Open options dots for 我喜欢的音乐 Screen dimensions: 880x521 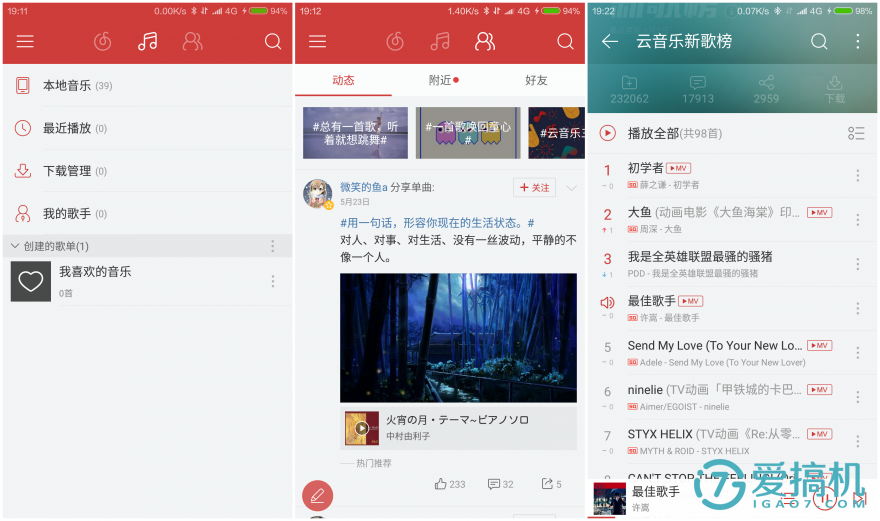point(273,281)
